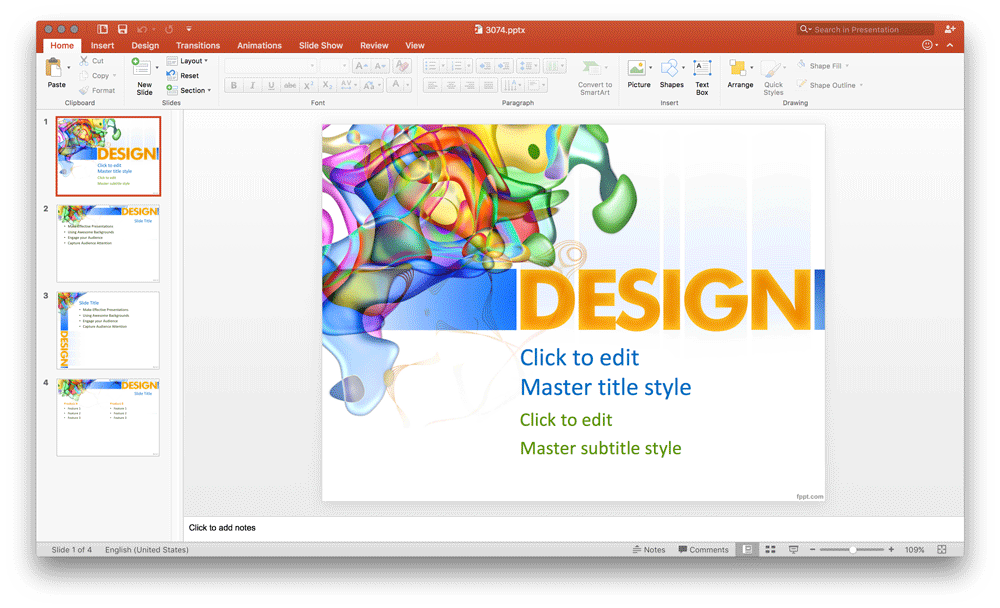The height and width of the screenshot is (608, 1000).
Task: Open the Shape Fill dropdown
Action: pyautogui.click(x=822, y=65)
